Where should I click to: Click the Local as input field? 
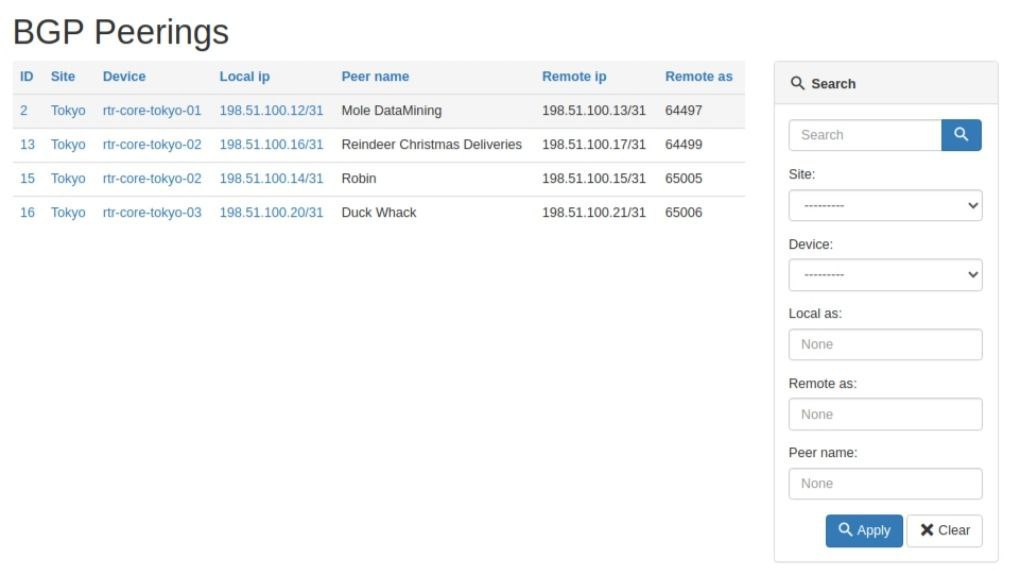click(x=885, y=345)
